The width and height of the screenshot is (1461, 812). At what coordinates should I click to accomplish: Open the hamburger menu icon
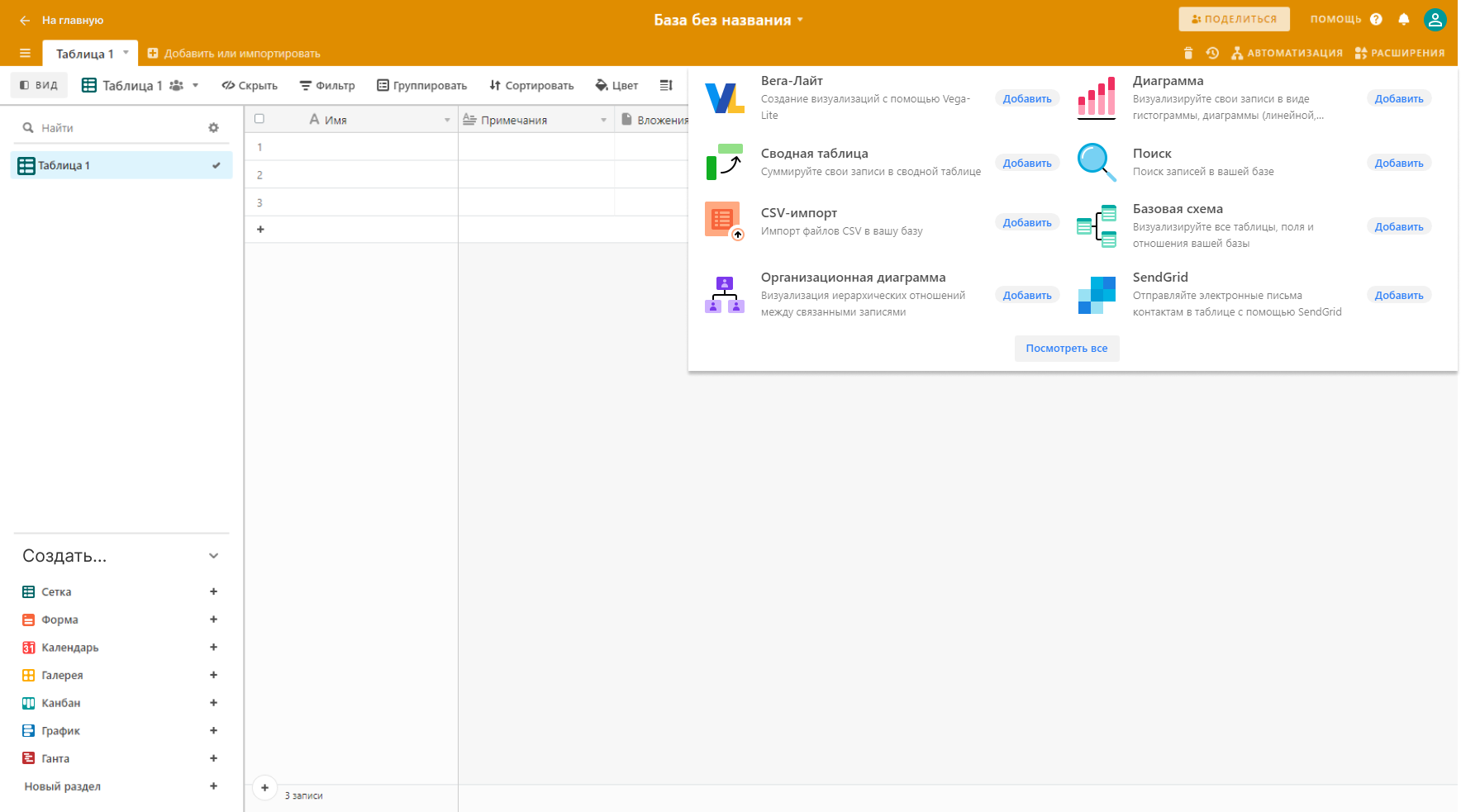[25, 54]
